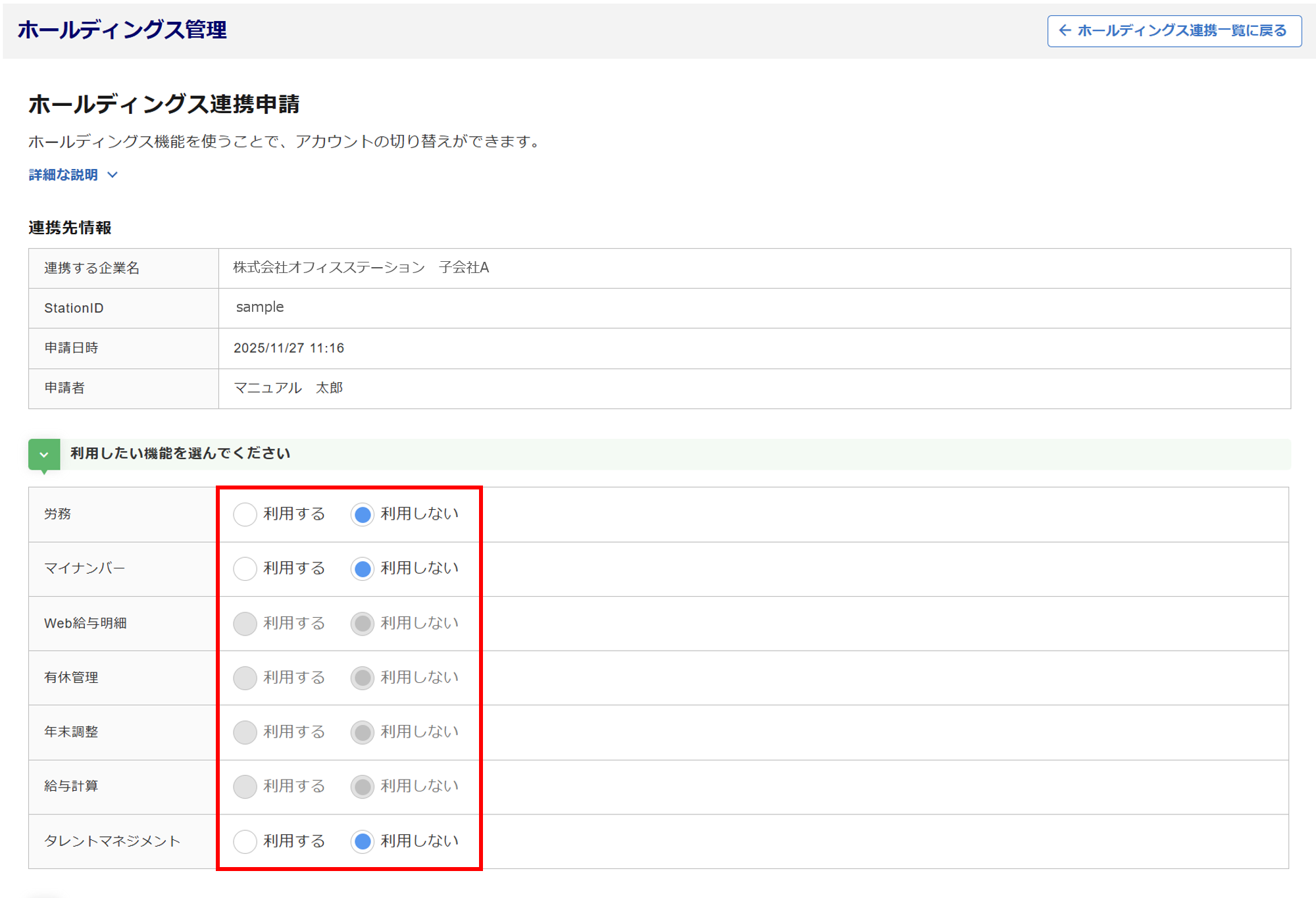Viewport: 1316px width, 898px height.
Task: Click 利用しない radio for 給与計算
Action: click(363, 787)
